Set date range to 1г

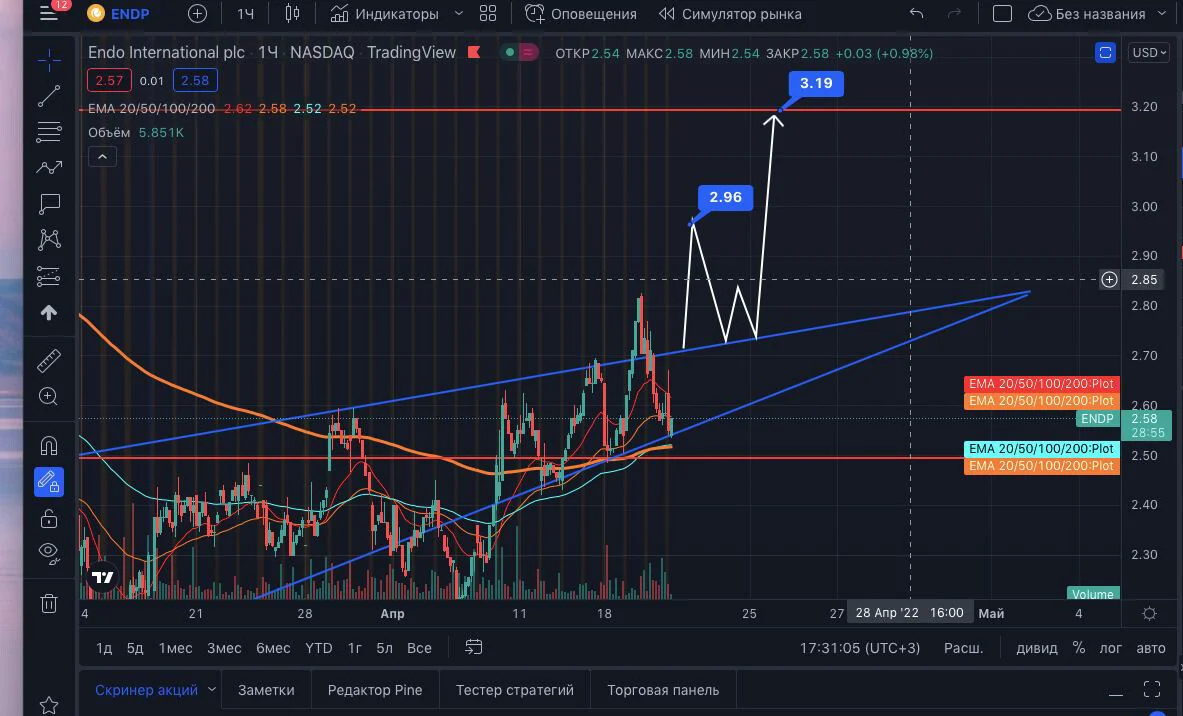(x=355, y=648)
